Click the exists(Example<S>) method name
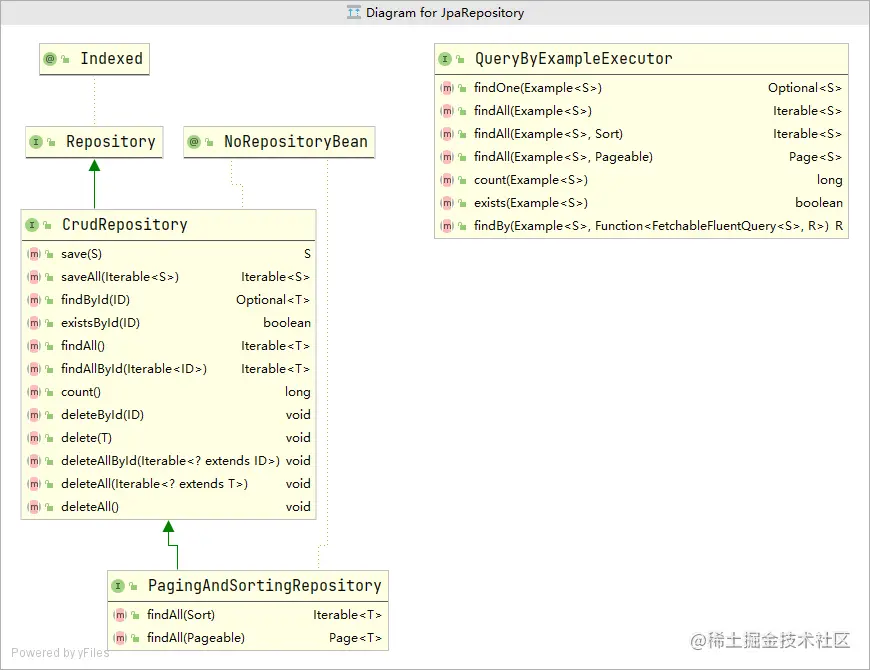 point(530,203)
